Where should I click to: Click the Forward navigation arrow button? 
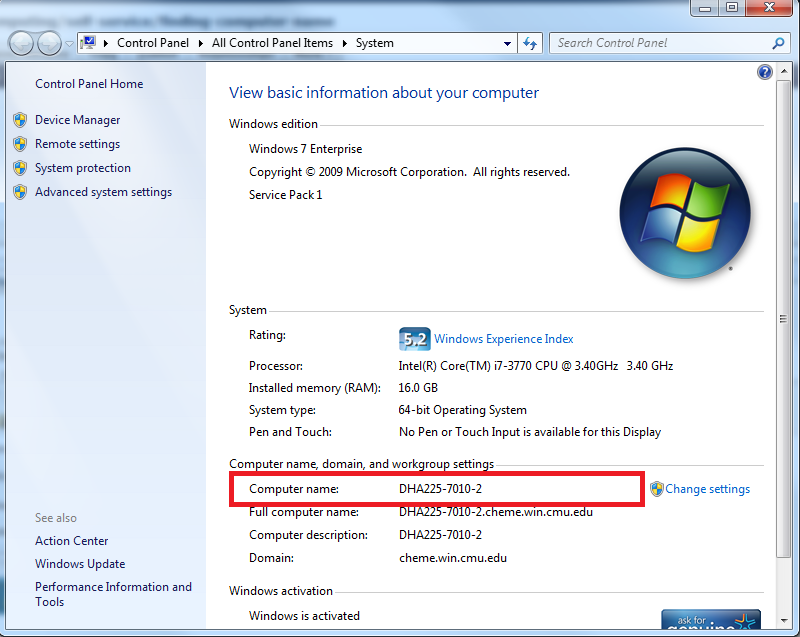49,43
